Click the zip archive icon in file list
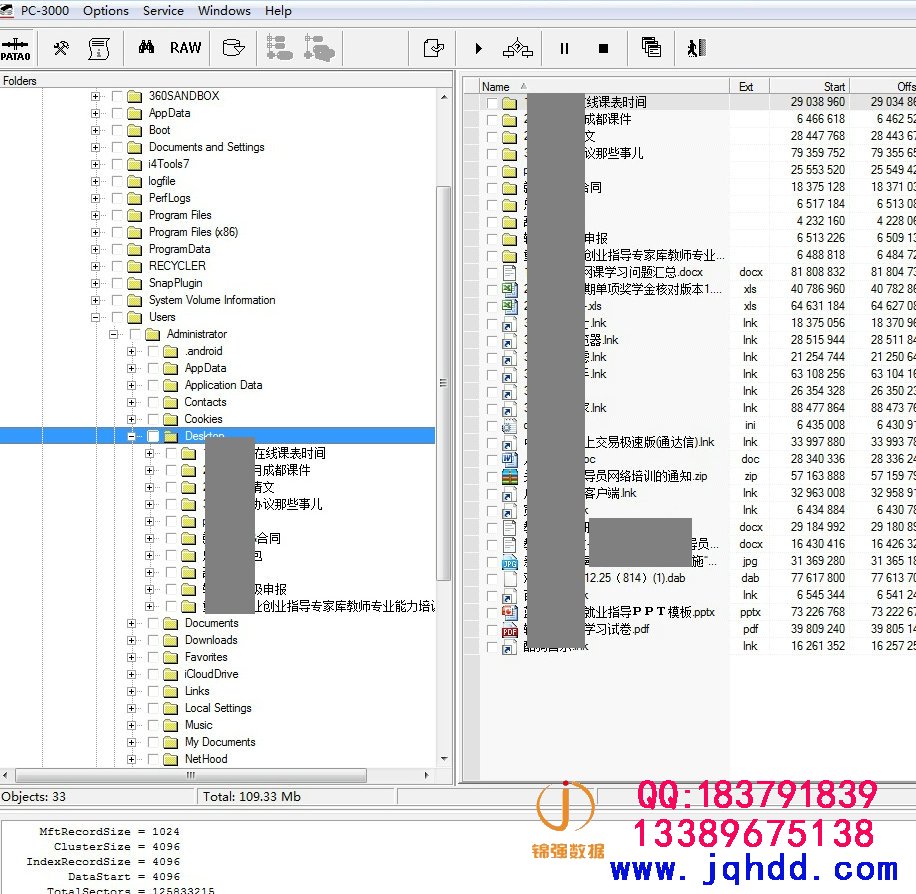Screen dimensions: 916x894 [509, 476]
